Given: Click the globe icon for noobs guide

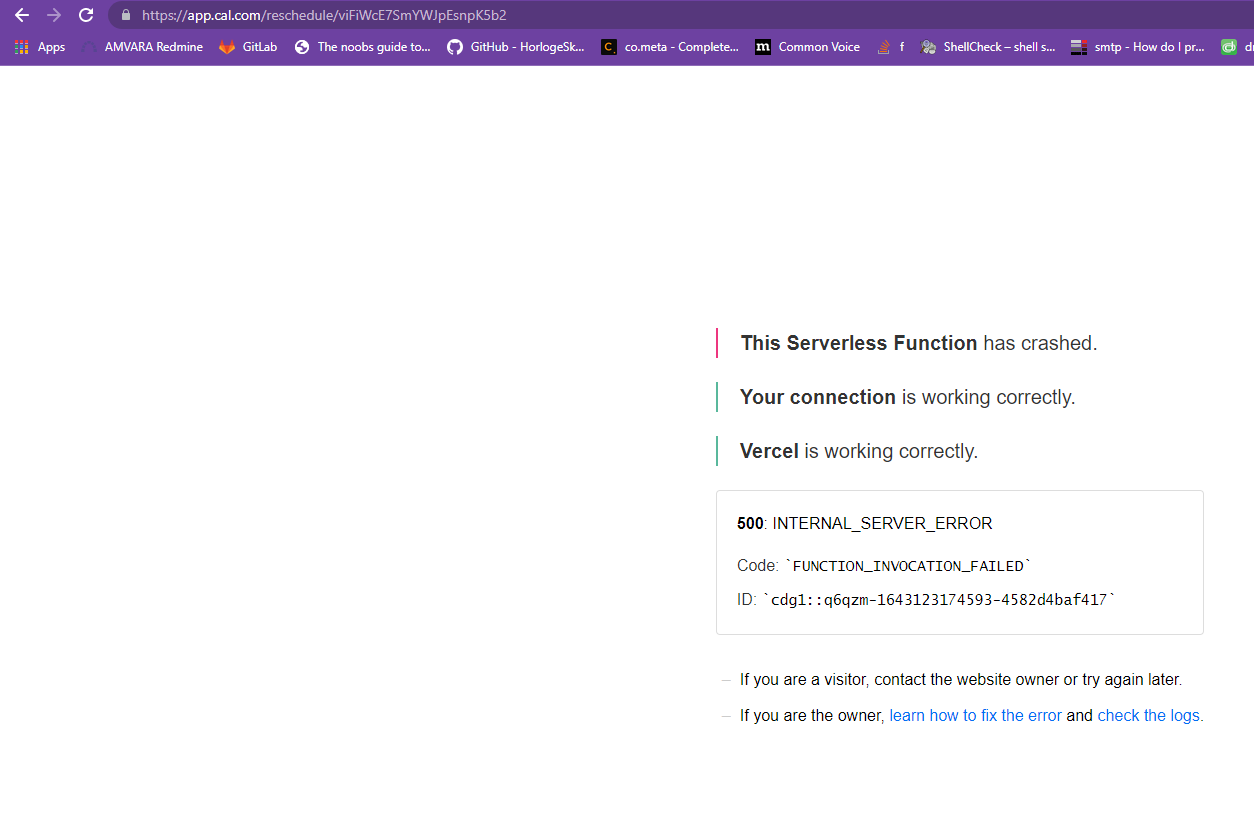Looking at the screenshot, I should [302, 47].
